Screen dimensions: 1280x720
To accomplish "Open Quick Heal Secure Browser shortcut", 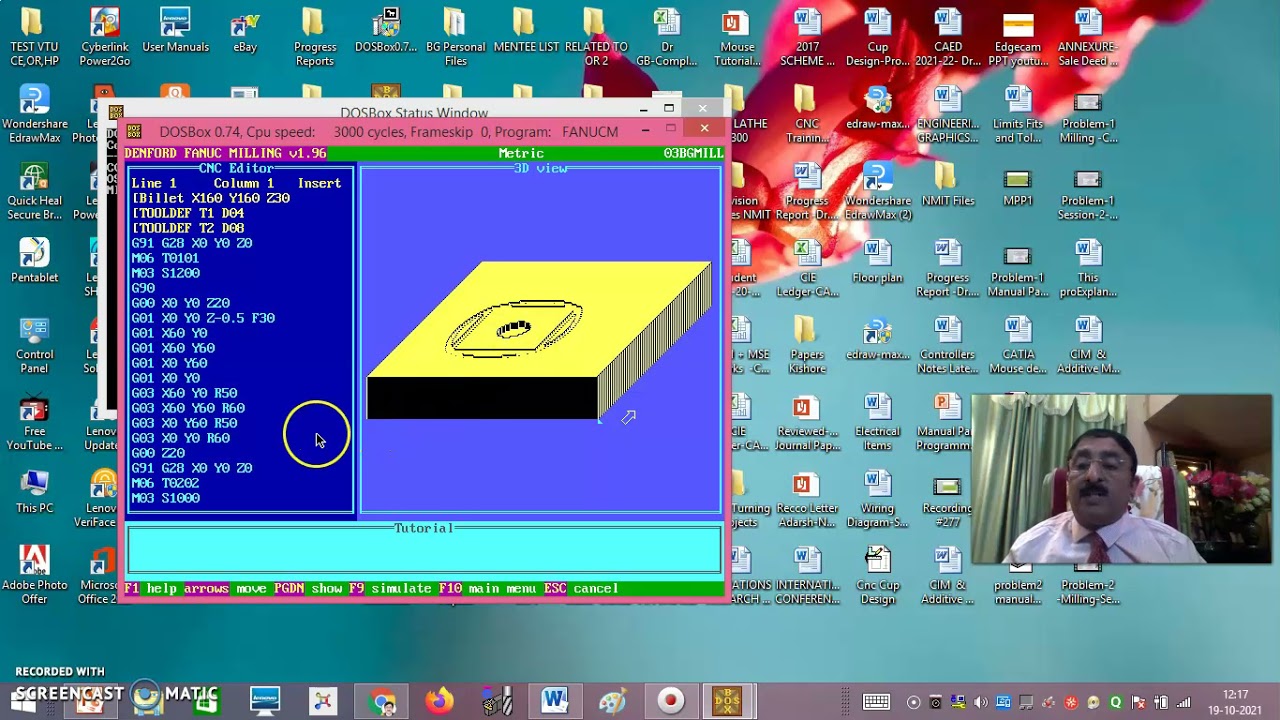I will (x=34, y=191).
